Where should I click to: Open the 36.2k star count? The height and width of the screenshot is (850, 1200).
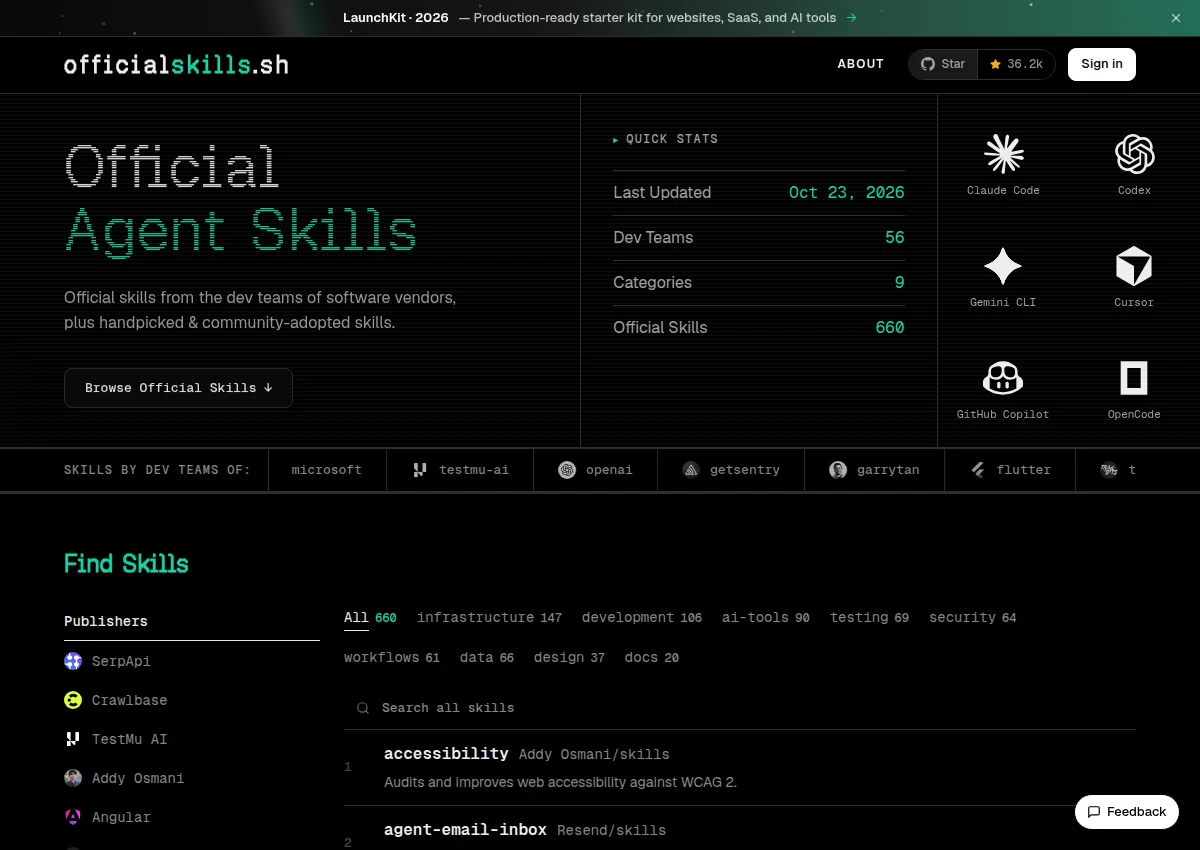tap(1016, 64)
